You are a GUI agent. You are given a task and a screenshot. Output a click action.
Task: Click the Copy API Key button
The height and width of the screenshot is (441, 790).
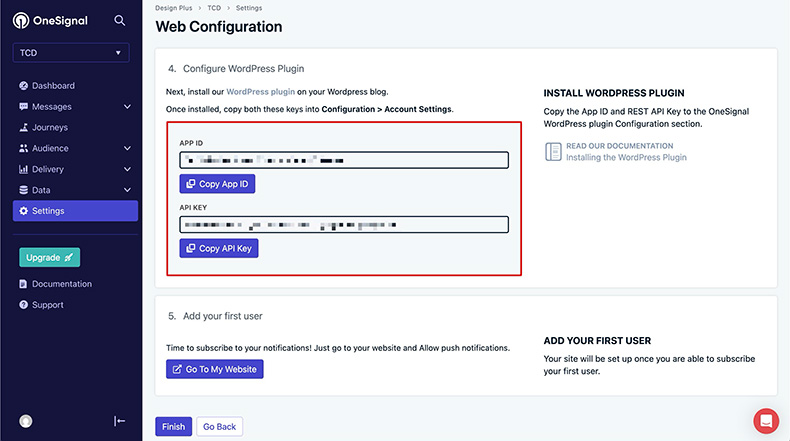(218, 248)
